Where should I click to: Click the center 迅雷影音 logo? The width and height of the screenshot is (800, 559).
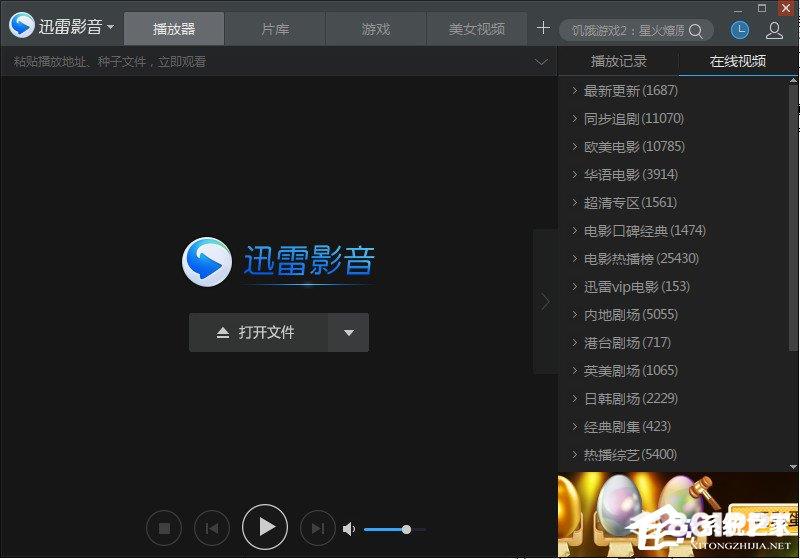tap(279, 262)
